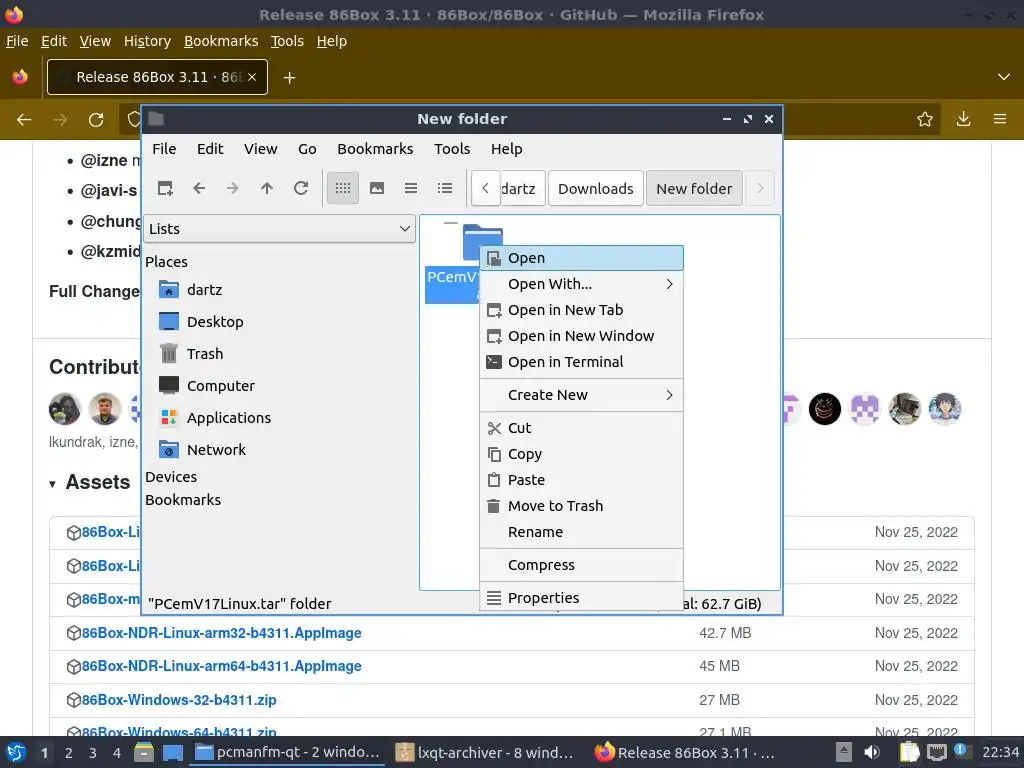Download 86Box-NDR-Linux-arm64-b4311.AppImage
This screenshot has height=768, width=1024.
click(x=221, y=666)
